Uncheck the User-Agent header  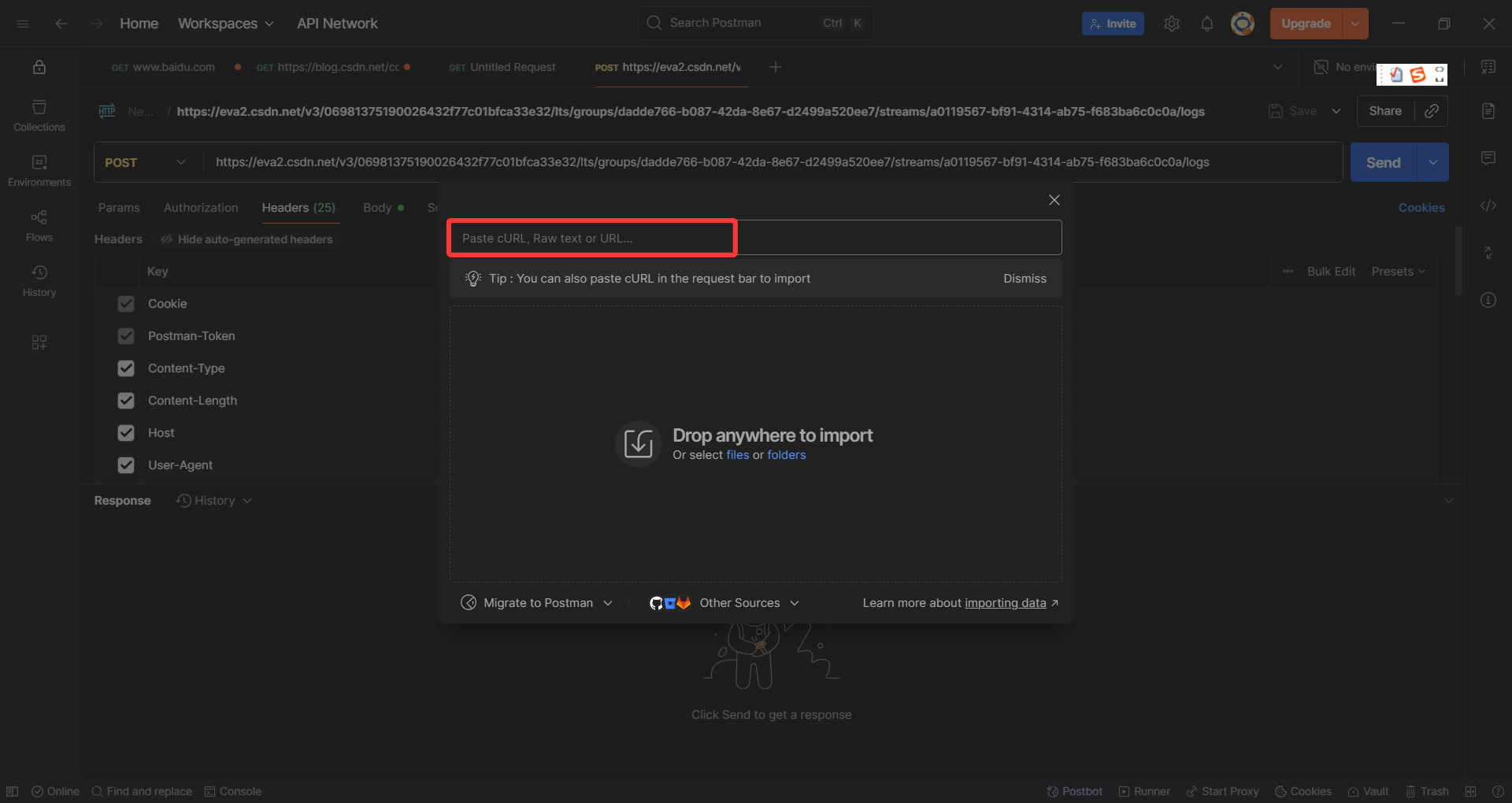[126, 465]
